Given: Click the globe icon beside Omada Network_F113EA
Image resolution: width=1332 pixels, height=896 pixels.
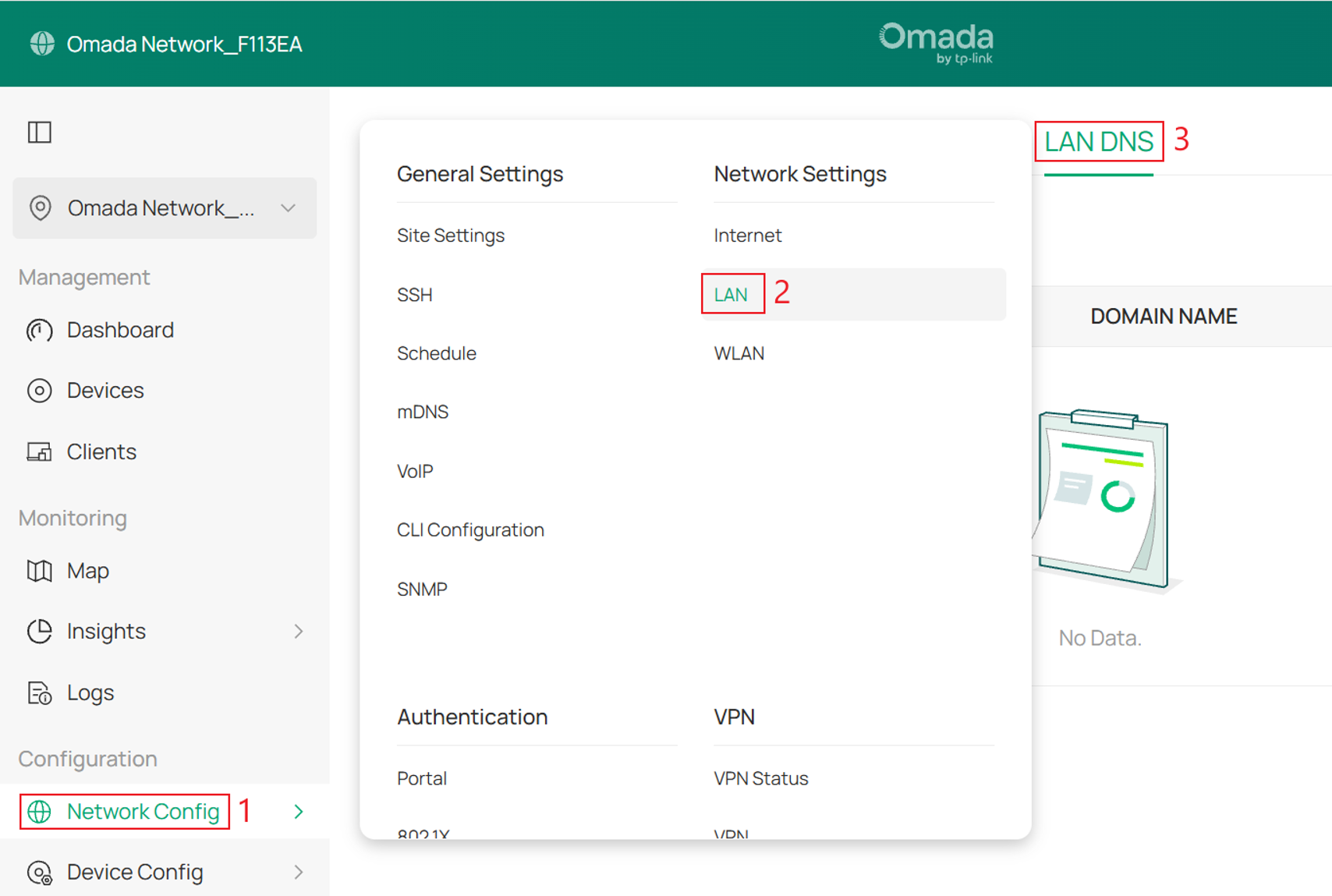Looking at the screenshot, I should click(x=42, y=44).
